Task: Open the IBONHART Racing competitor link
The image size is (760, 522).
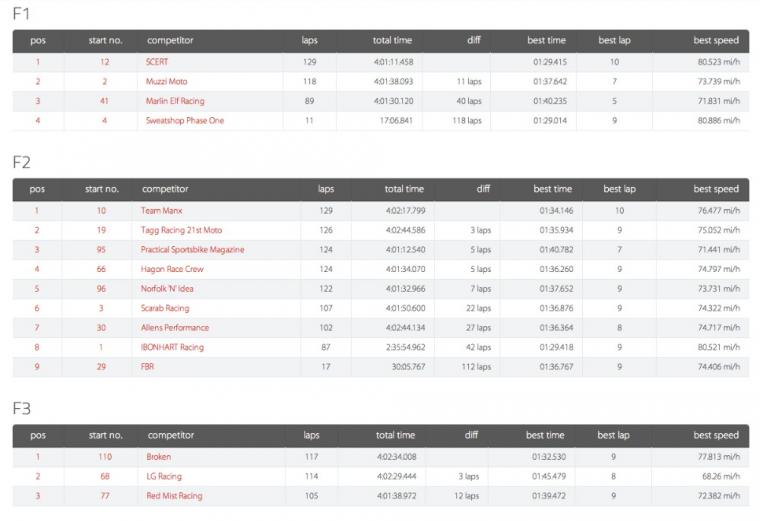Action: [x=172, y=347]
